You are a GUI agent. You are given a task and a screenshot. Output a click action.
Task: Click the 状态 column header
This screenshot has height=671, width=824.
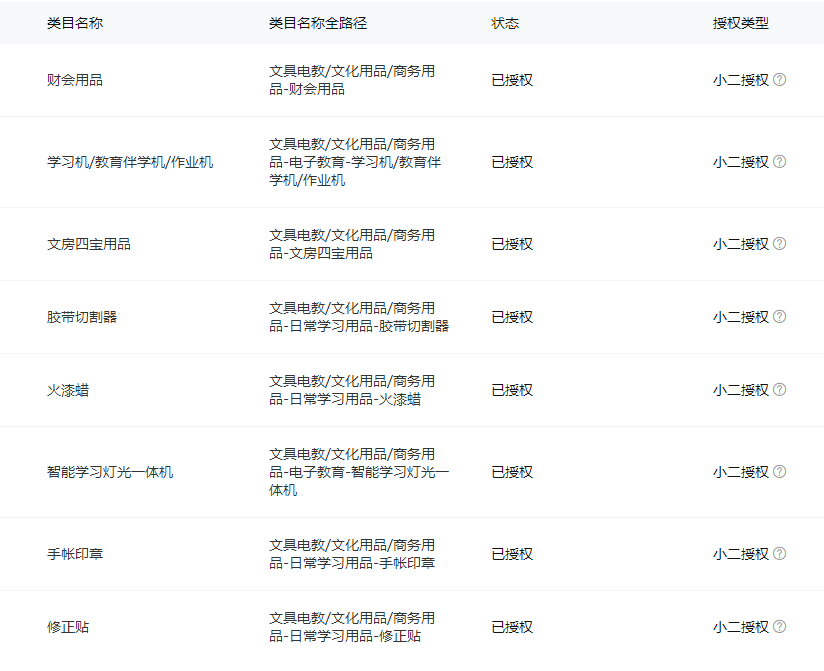(505, 23)
